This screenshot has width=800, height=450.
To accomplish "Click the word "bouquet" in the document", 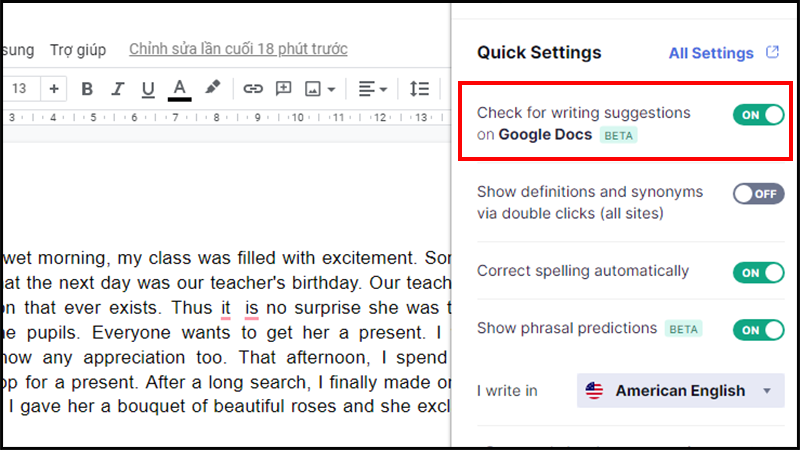I will pyautogui.click(x=151, y=407).
